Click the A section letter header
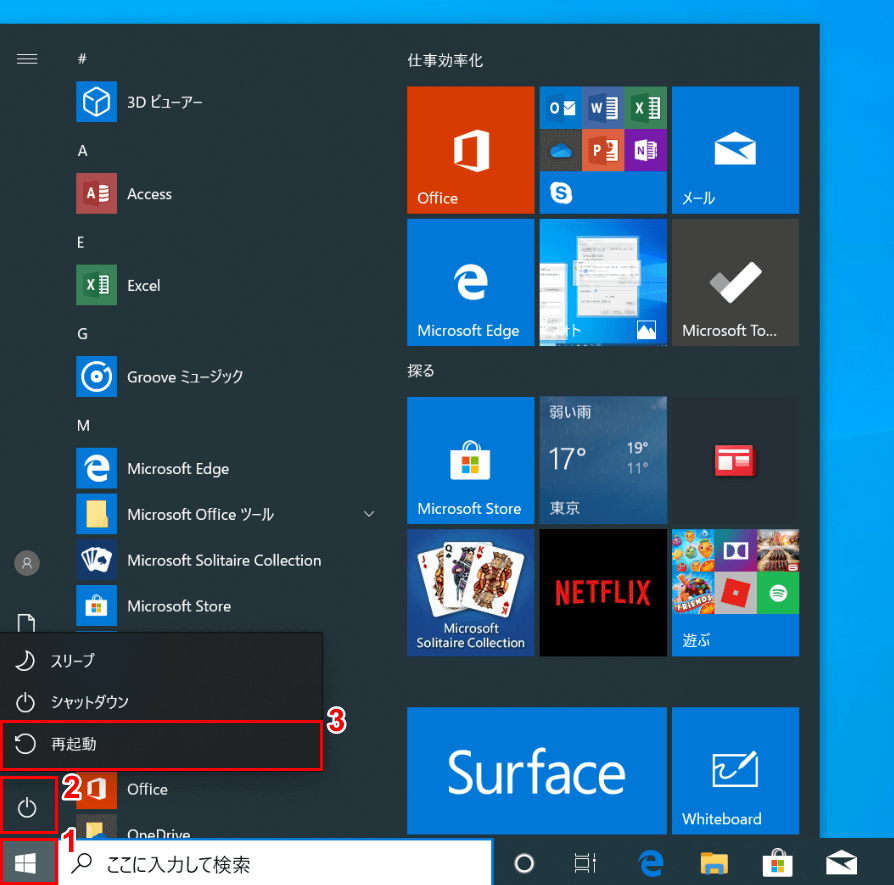Screen dimensions: 894x885 pyautogui.click(x=83, y=151)
